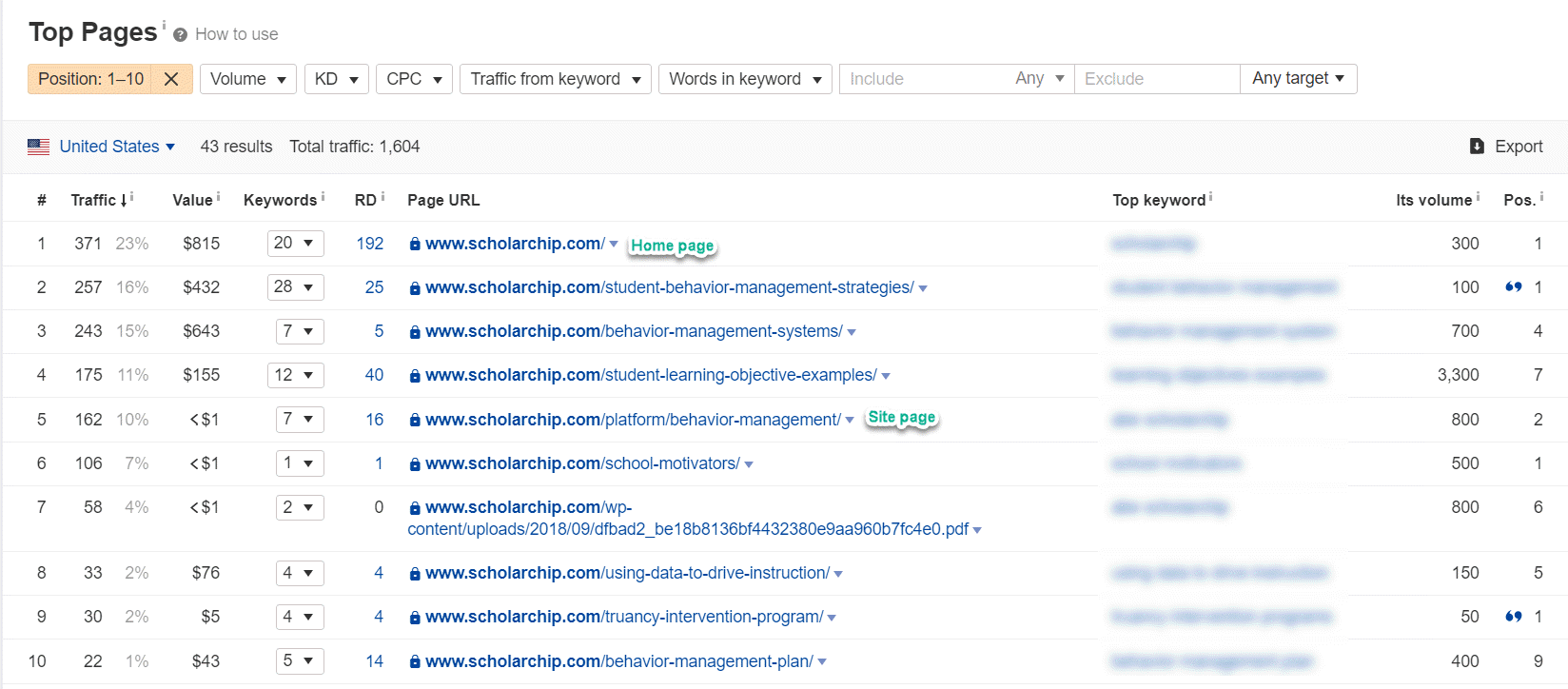Viewport: 1568px width, 689px height.
Task: Expand URL menu arrow for behavior-management-systems
Action: point(852,333)
